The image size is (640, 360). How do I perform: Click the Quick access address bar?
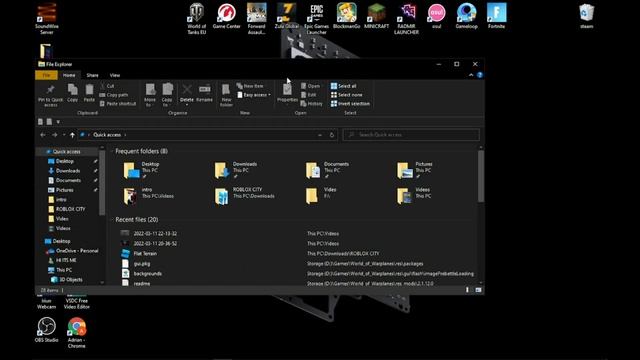pyautogui.click(x=207, y=135)
